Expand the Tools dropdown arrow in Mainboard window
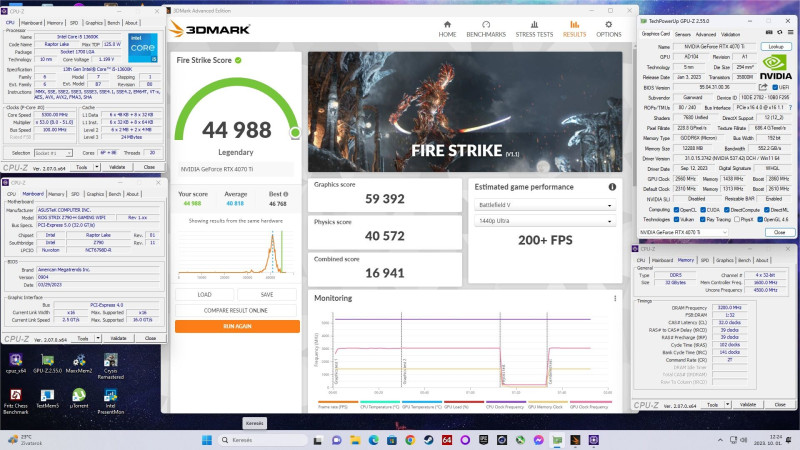Screen dimensions: 800x450 point(98,338)
